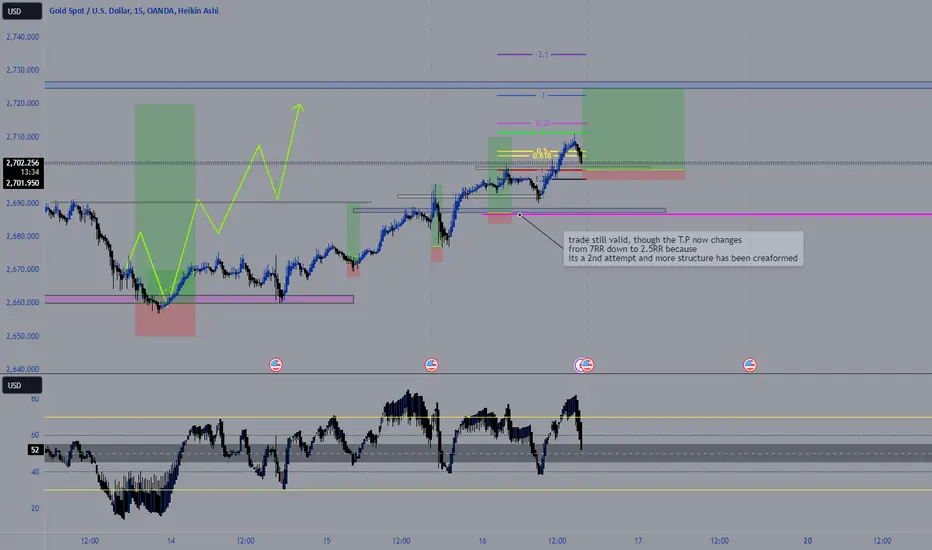Select the trade still valid text note
The height and width of the screenshot is (550, 932).
(683, 249)
